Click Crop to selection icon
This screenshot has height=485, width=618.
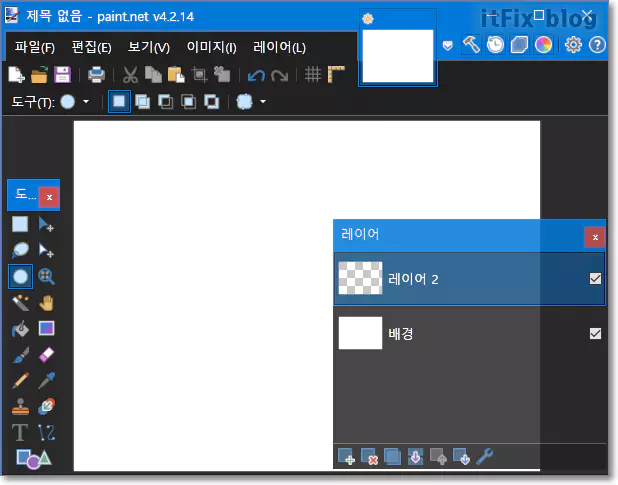[199, 74]
